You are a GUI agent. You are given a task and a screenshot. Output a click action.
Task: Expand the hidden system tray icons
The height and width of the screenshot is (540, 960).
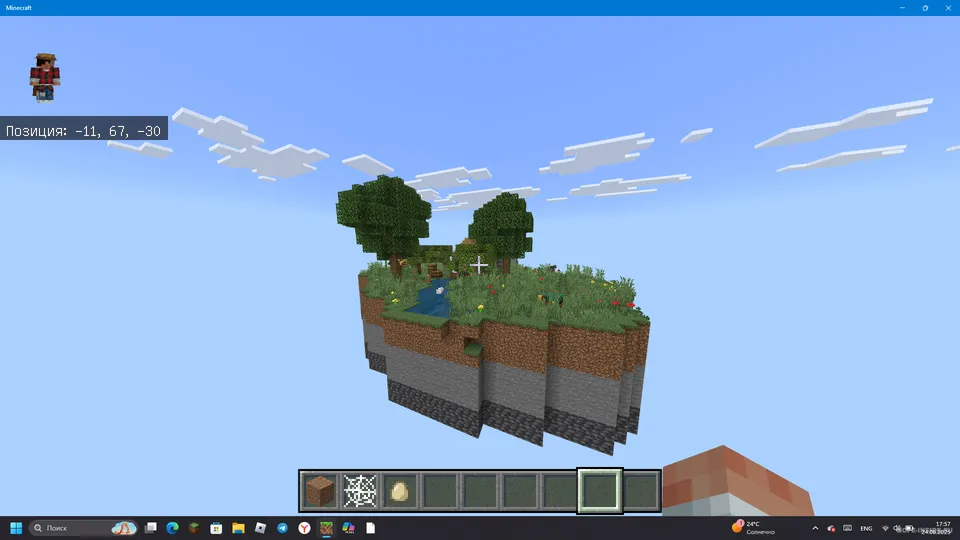pos(815,528)
